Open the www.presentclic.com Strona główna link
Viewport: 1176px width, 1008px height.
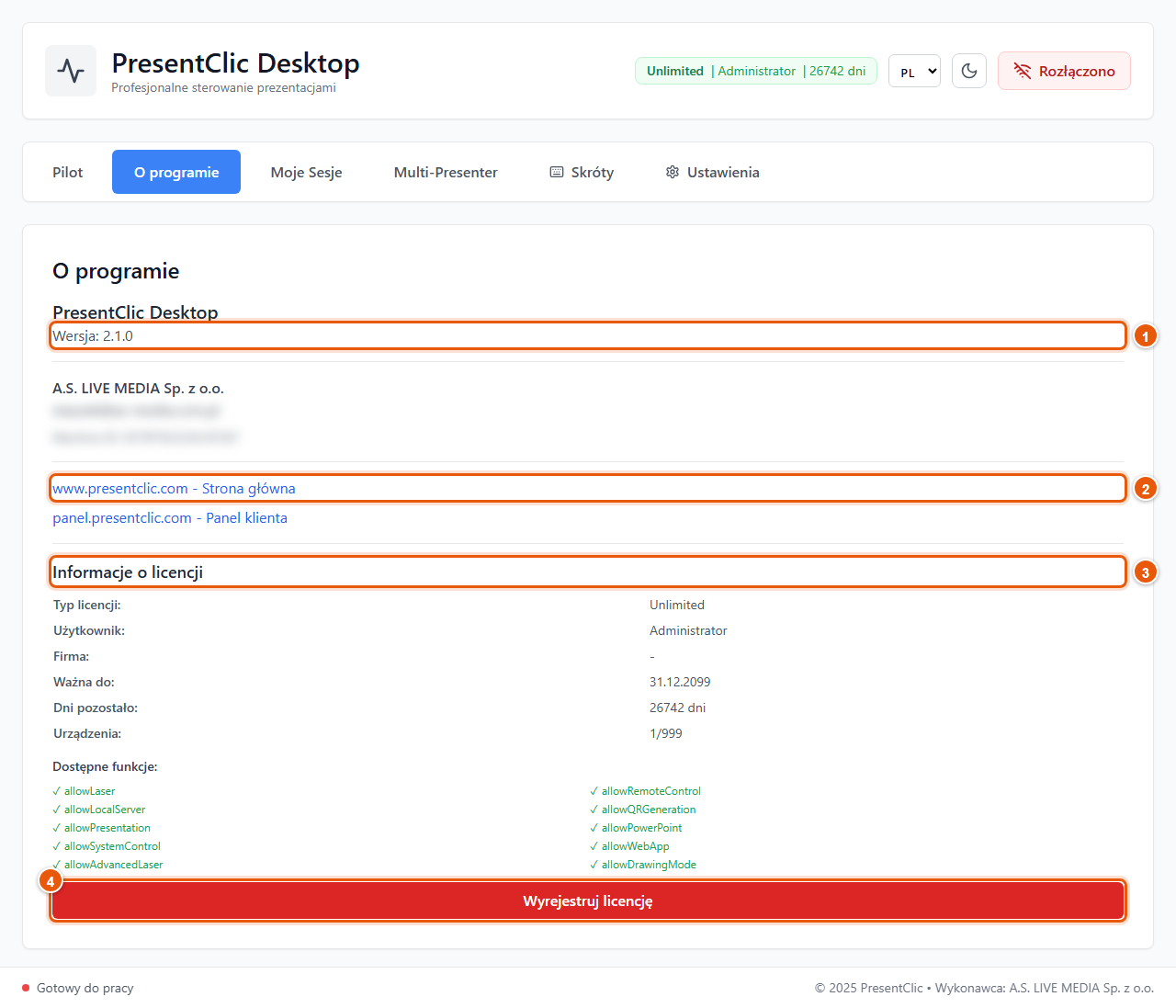174,489
